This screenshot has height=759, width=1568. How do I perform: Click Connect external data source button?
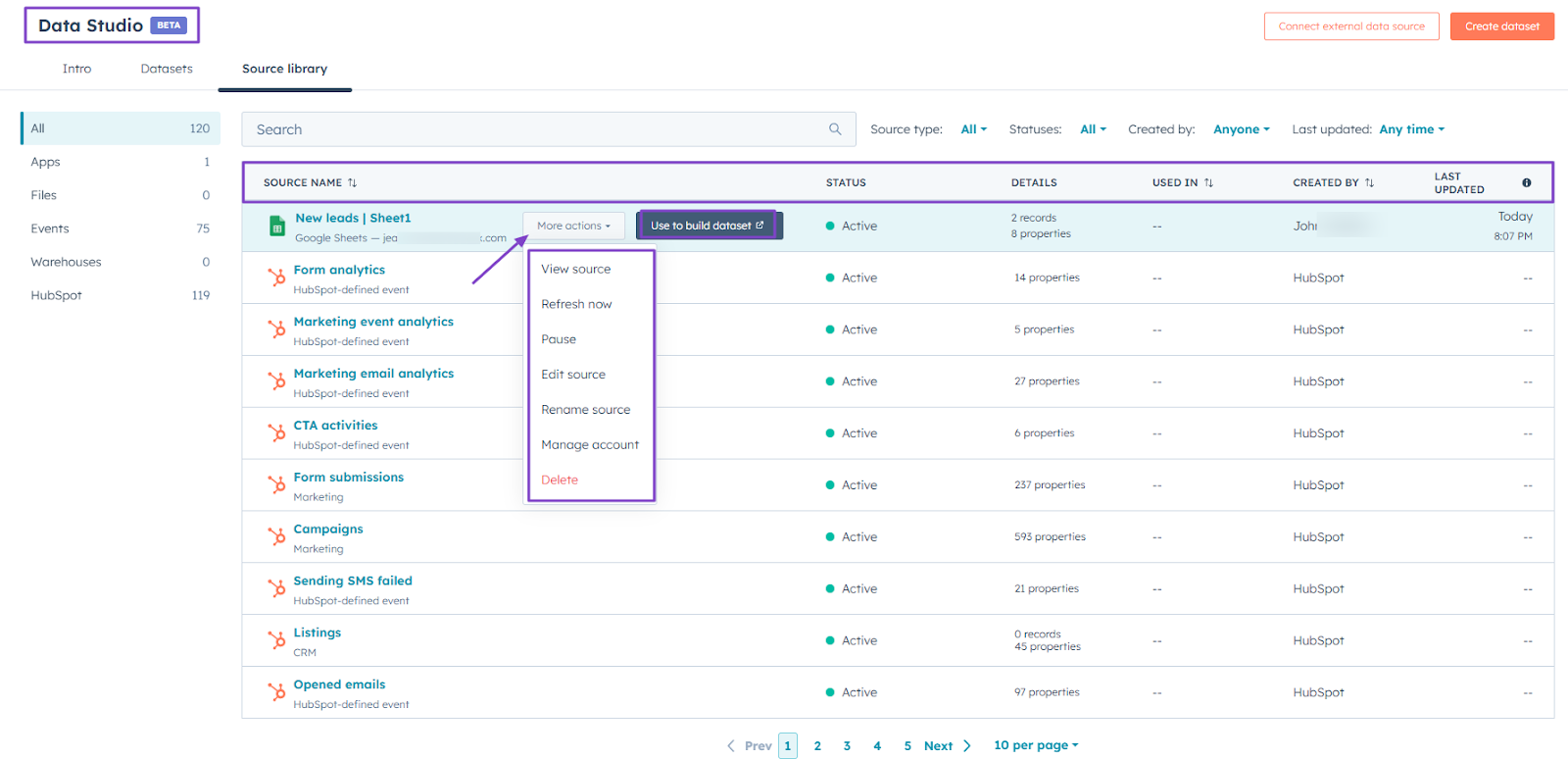pyautogui.click(x=1351, y=26)
